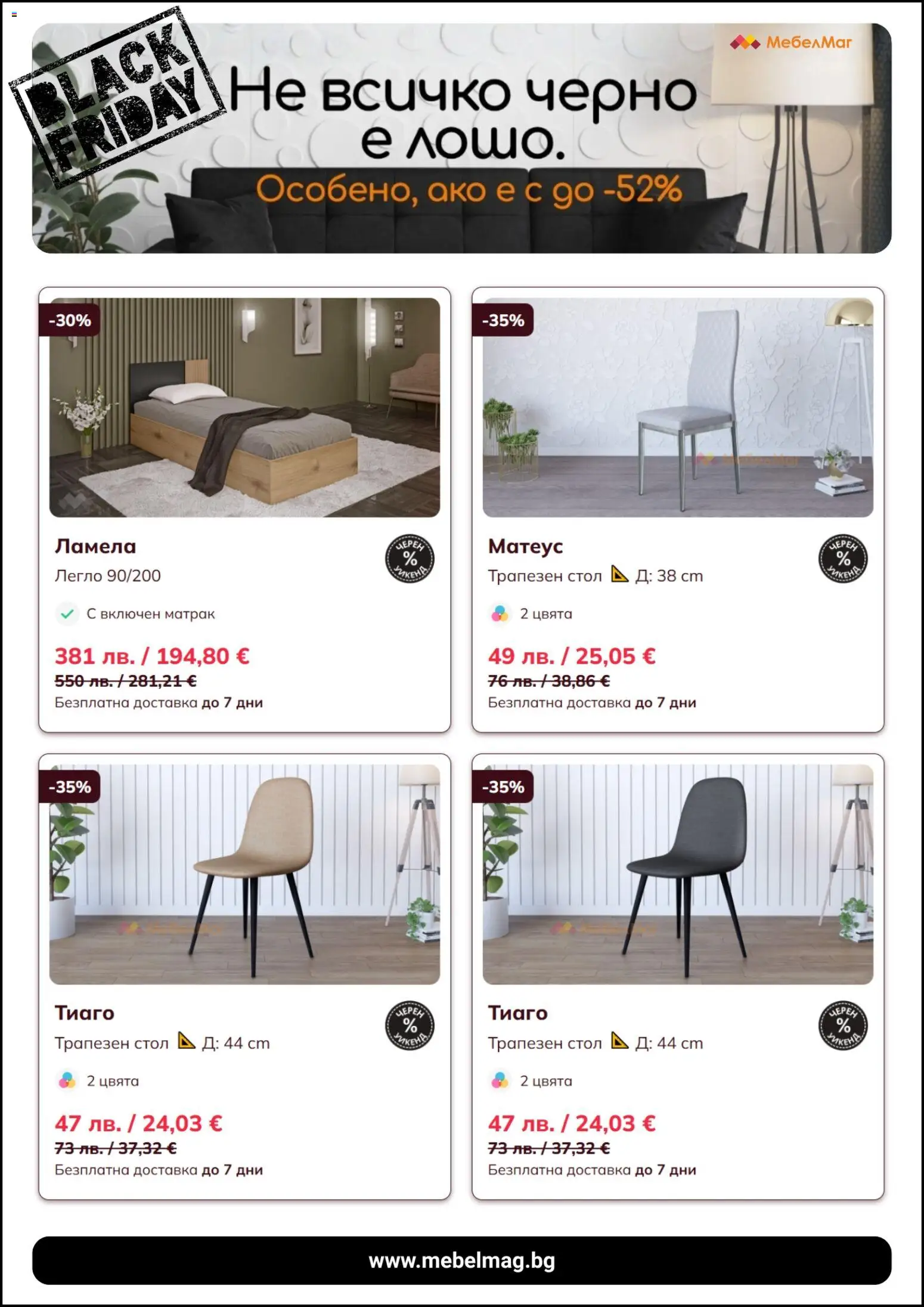Click the green checkmark for included mattress

(67, 614)
